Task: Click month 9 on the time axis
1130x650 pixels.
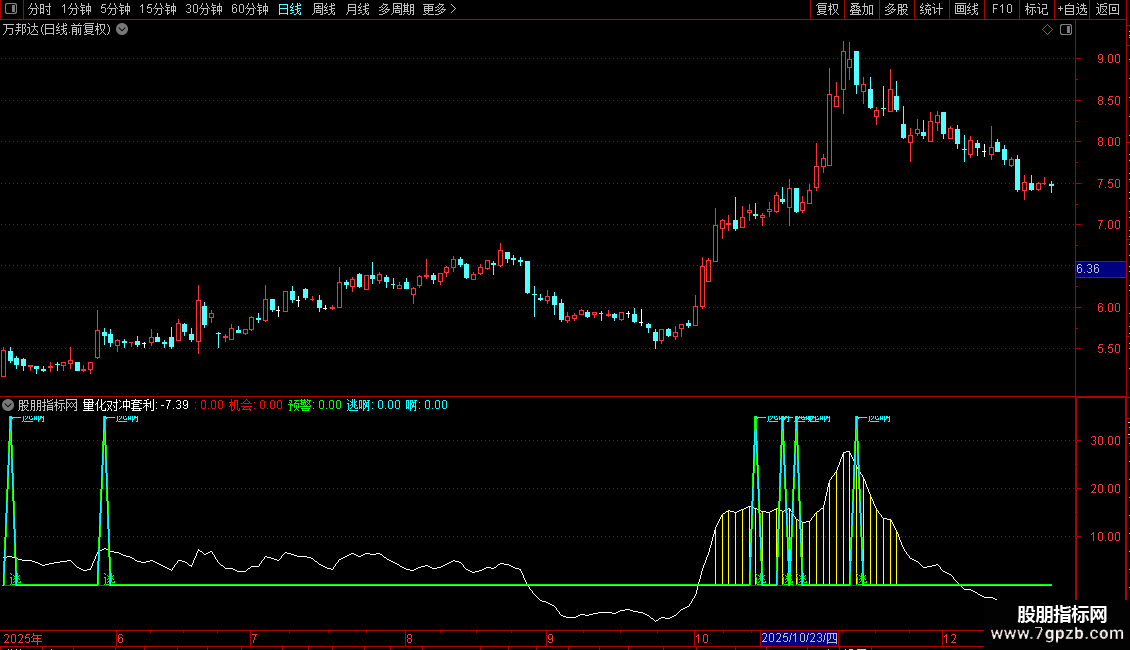Action: (550, 638)
